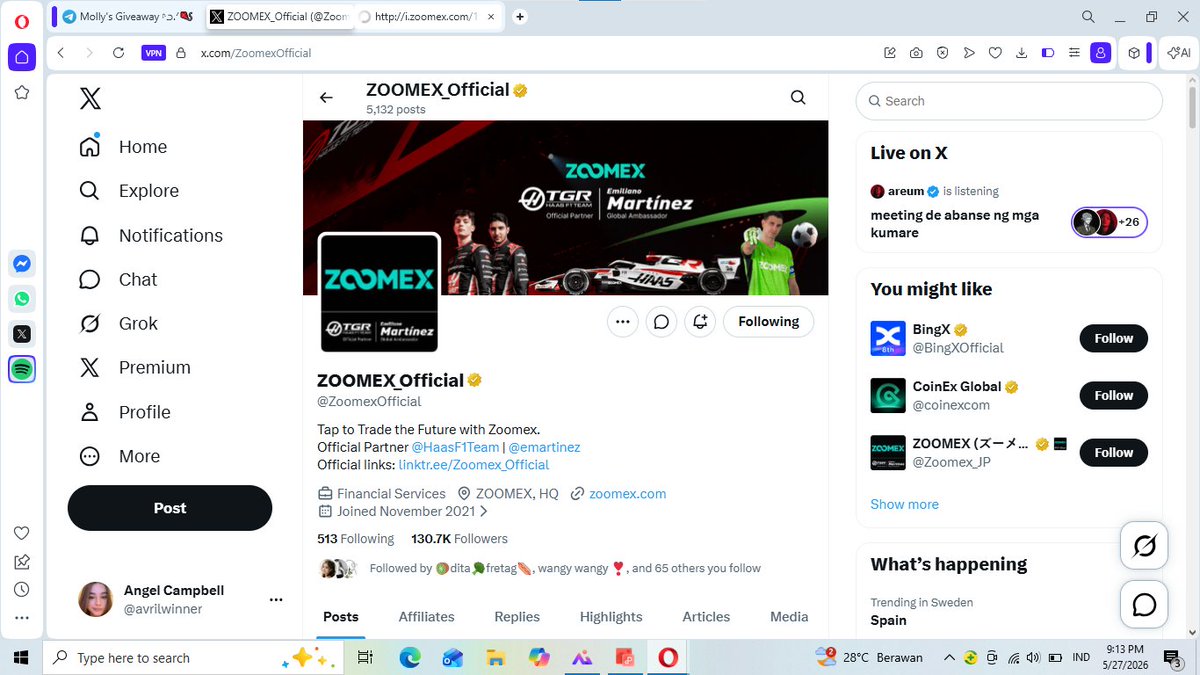Follow ZOOMEX Japan account

[1113, 452]
